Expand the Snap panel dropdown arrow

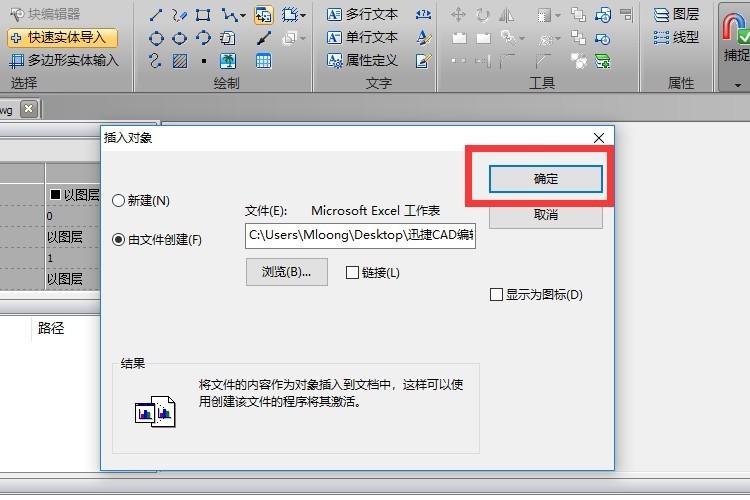coord(738,85)
